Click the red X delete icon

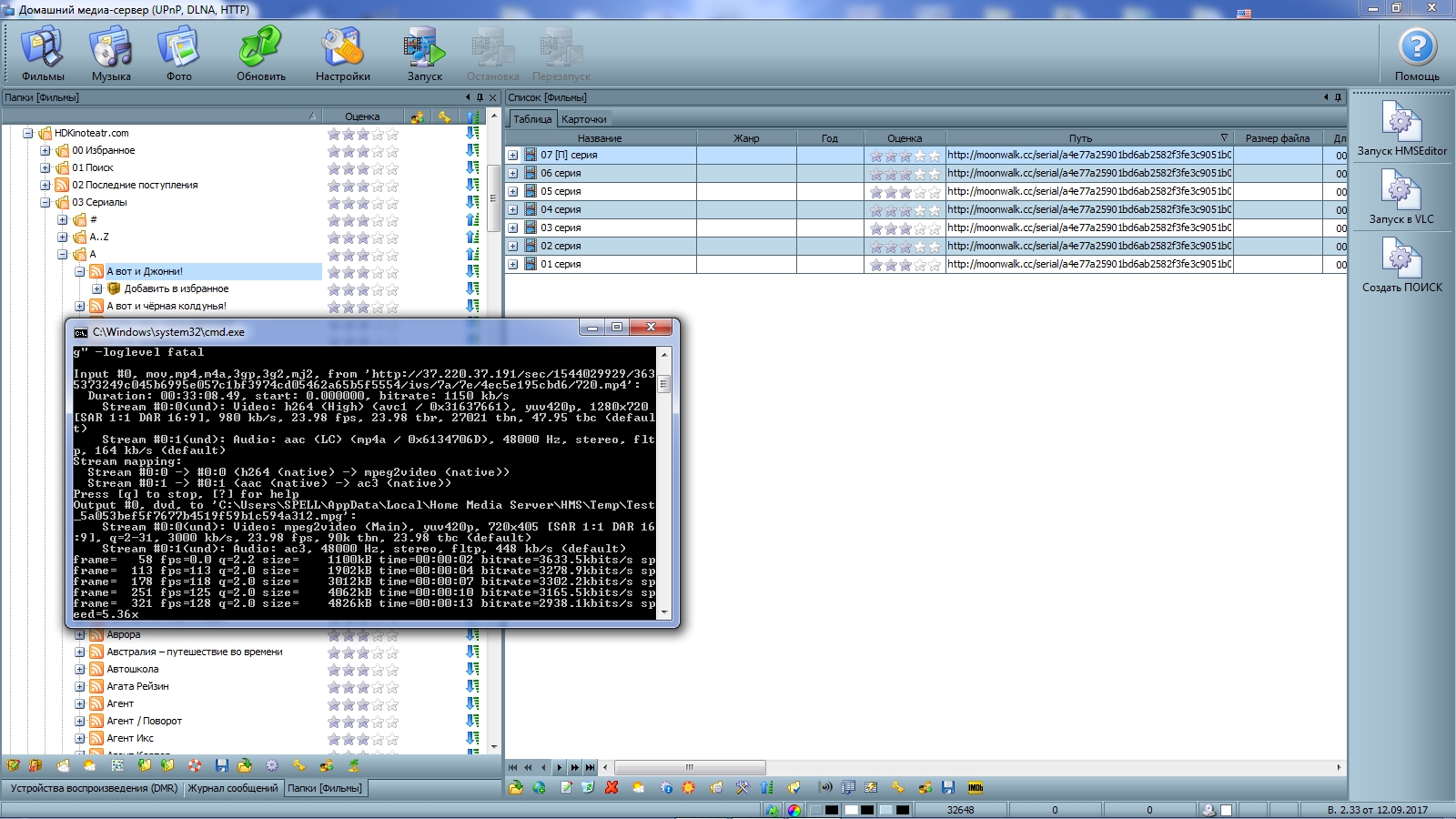point(612,788)
